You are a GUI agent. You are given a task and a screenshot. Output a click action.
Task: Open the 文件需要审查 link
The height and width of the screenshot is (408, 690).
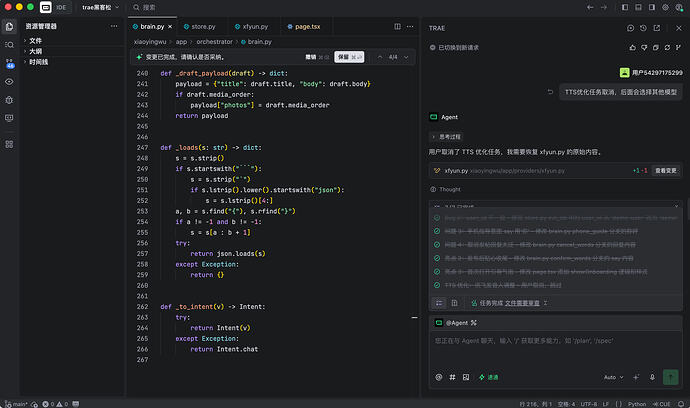(522, 303)
